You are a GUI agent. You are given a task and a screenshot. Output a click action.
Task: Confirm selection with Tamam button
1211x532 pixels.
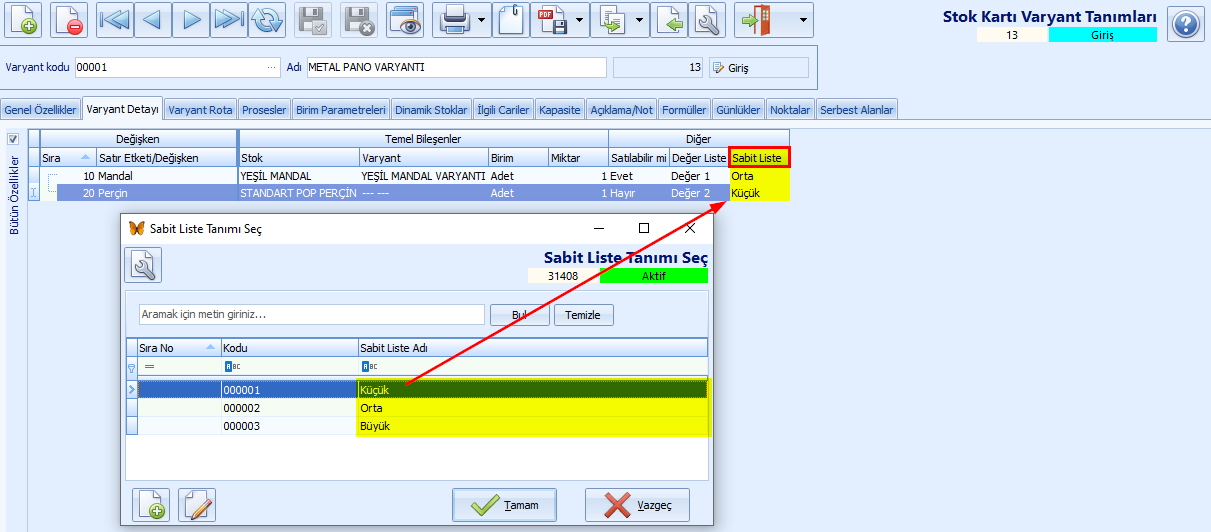coord(504,505)
